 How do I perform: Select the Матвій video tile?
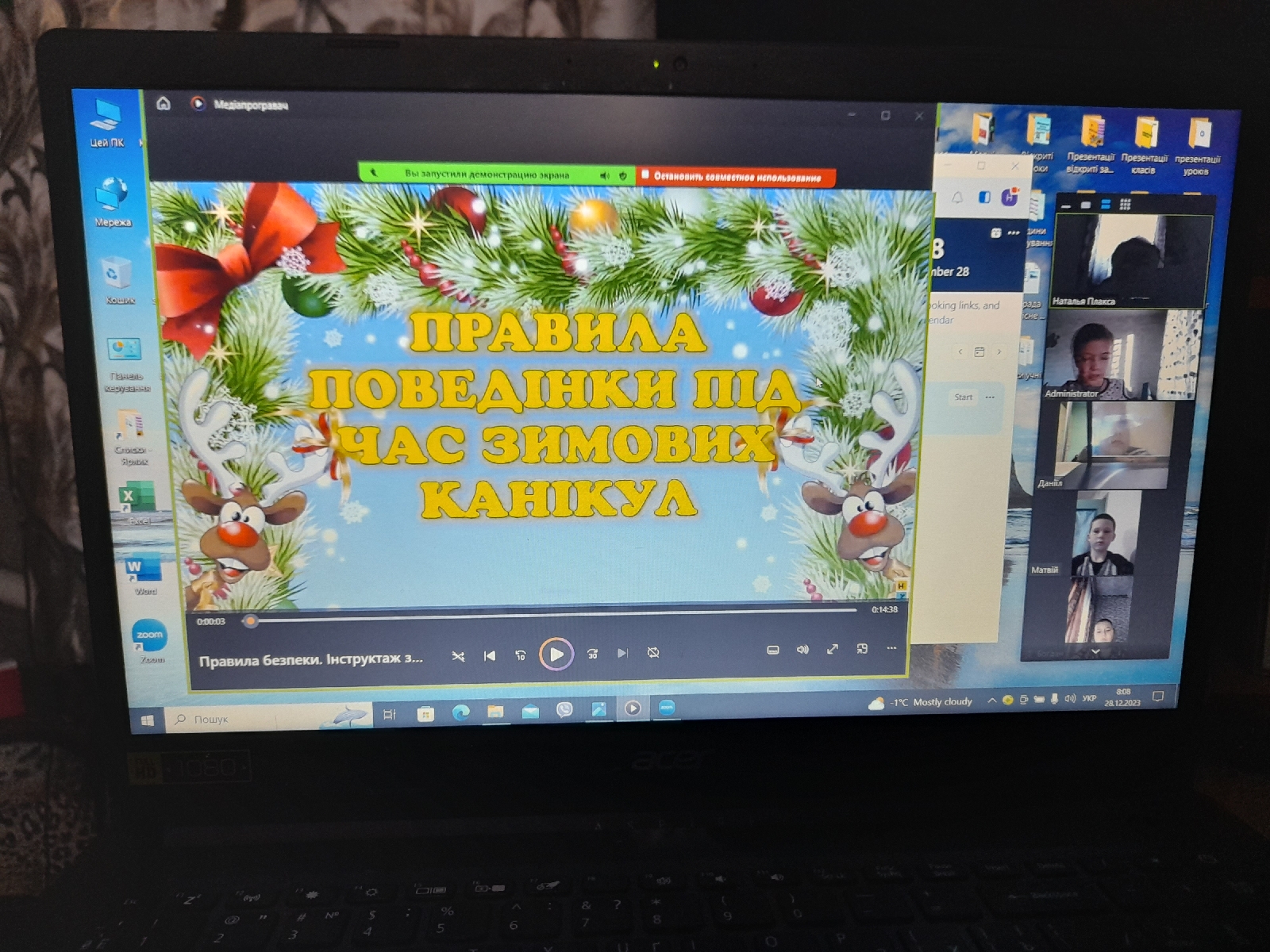[1103, 534]
